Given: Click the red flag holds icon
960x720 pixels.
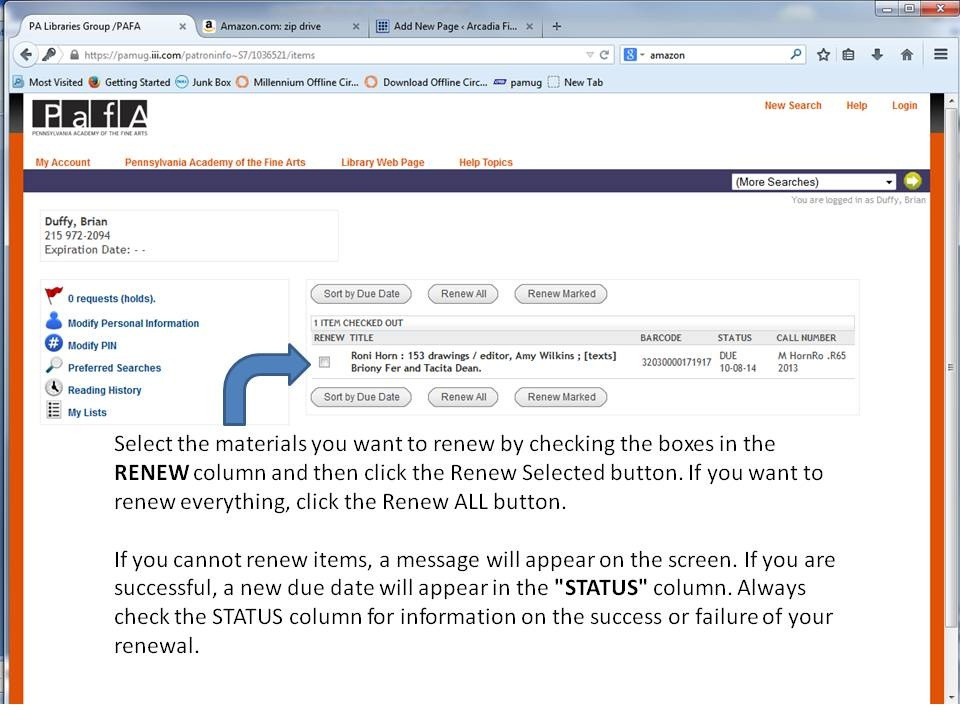Looking at the screenshot, I should pos(53,294).
